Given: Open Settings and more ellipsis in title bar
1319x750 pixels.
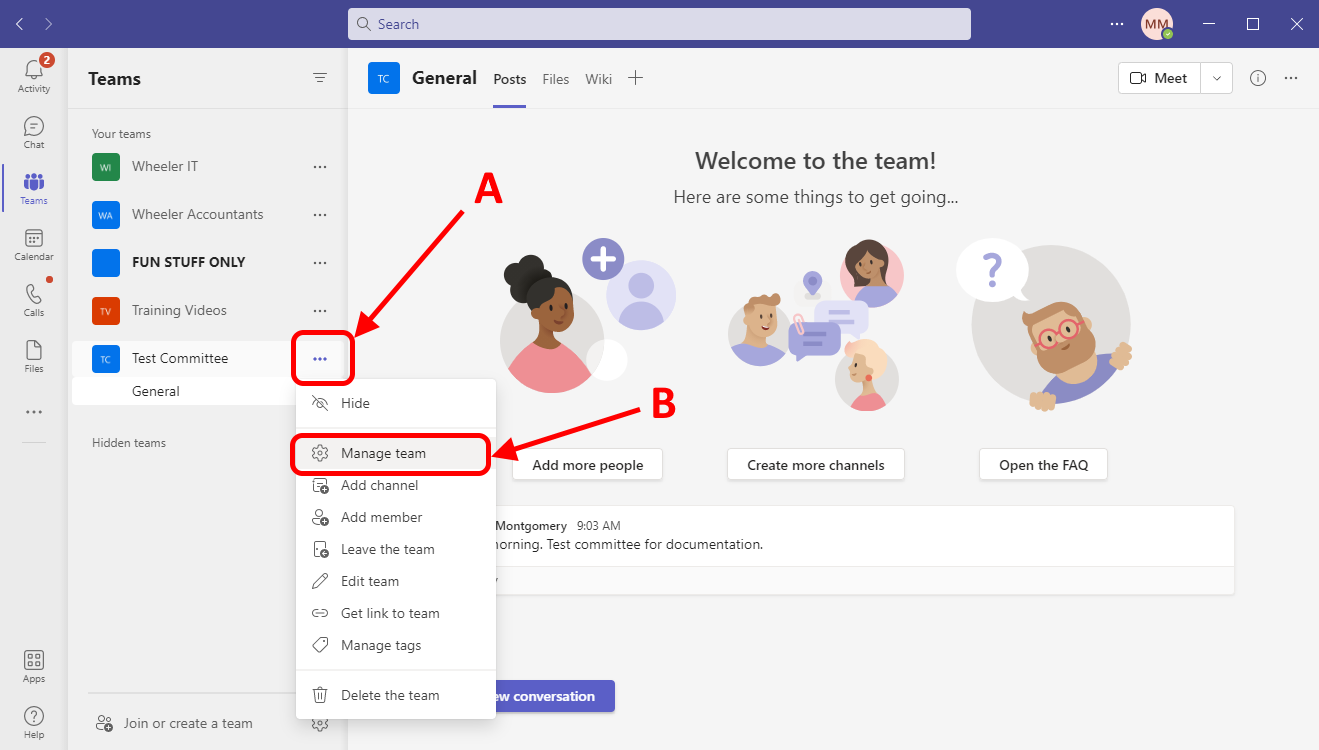Looking at the screenshot, I should point(1117,24).
